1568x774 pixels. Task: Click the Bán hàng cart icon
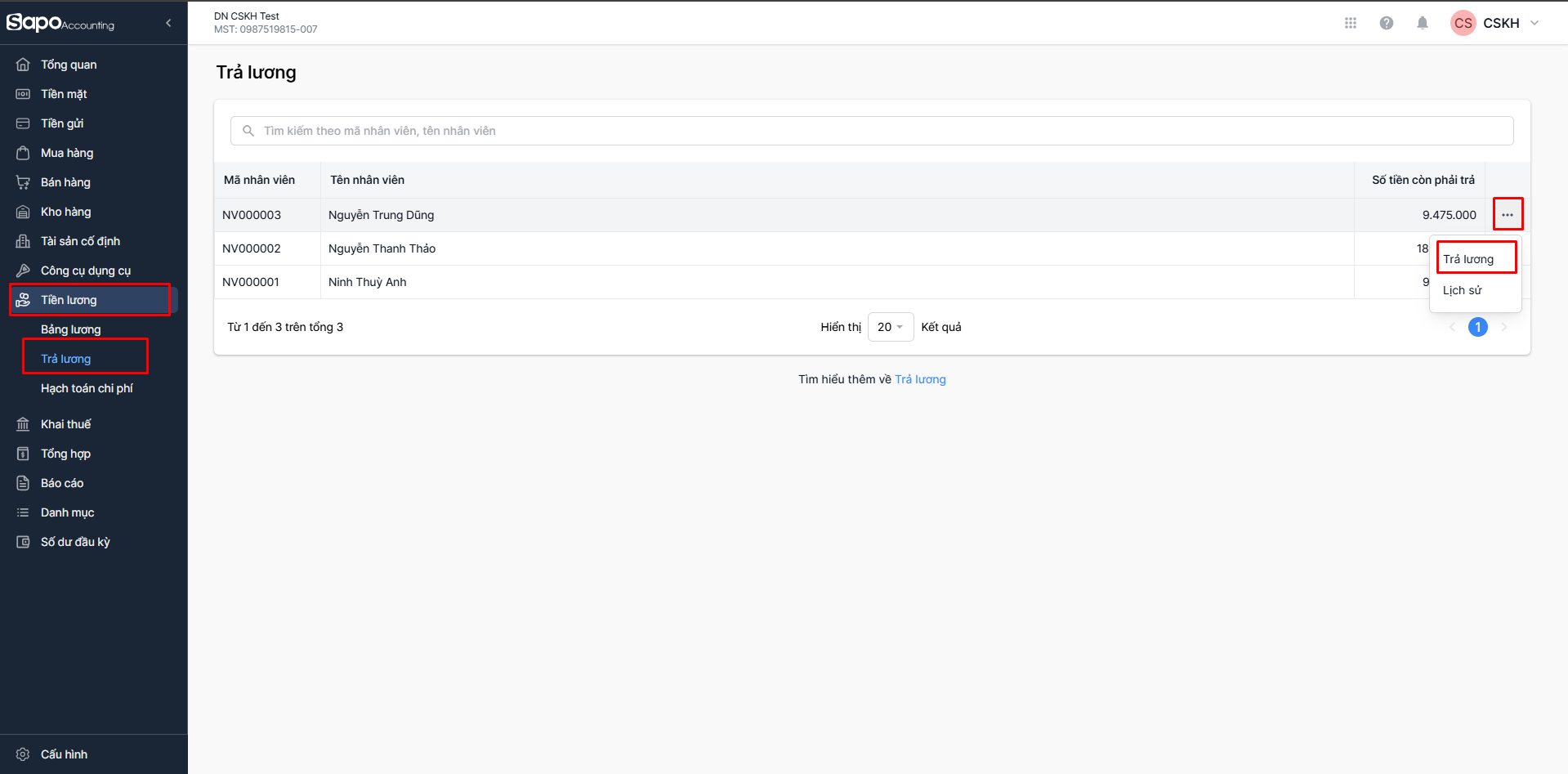tap(23, 182)
